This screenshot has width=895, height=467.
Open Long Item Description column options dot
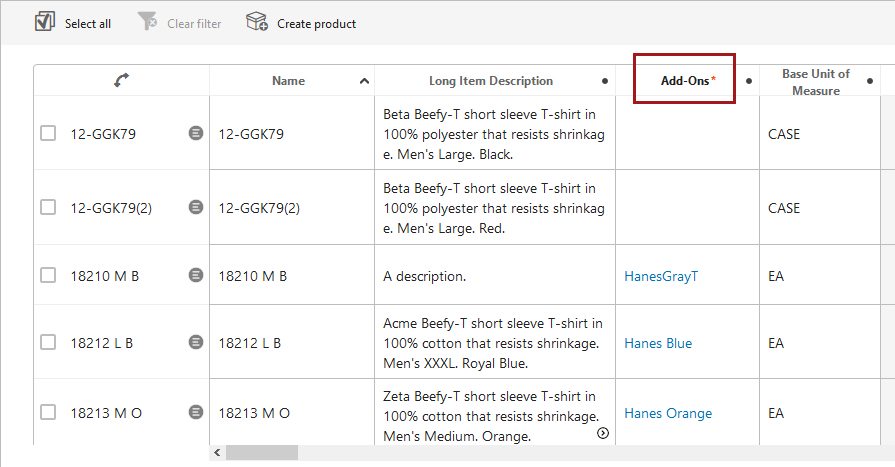604,81
